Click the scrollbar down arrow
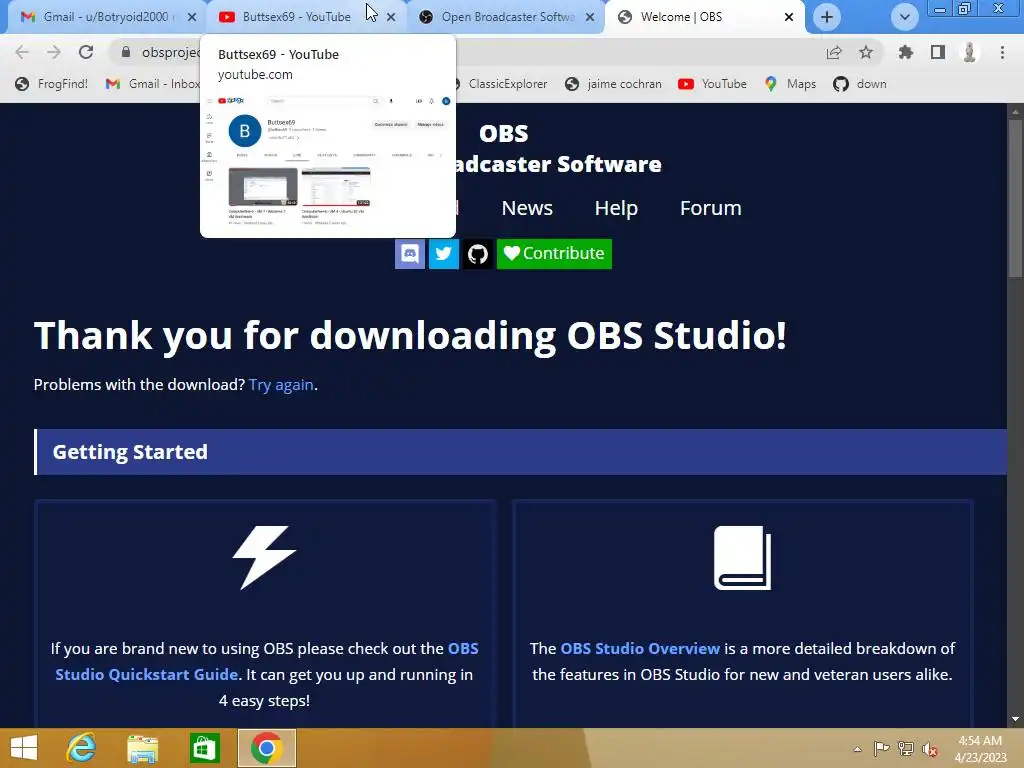The width and height of the screenshot is (1024, 768). coord(1015,719)
